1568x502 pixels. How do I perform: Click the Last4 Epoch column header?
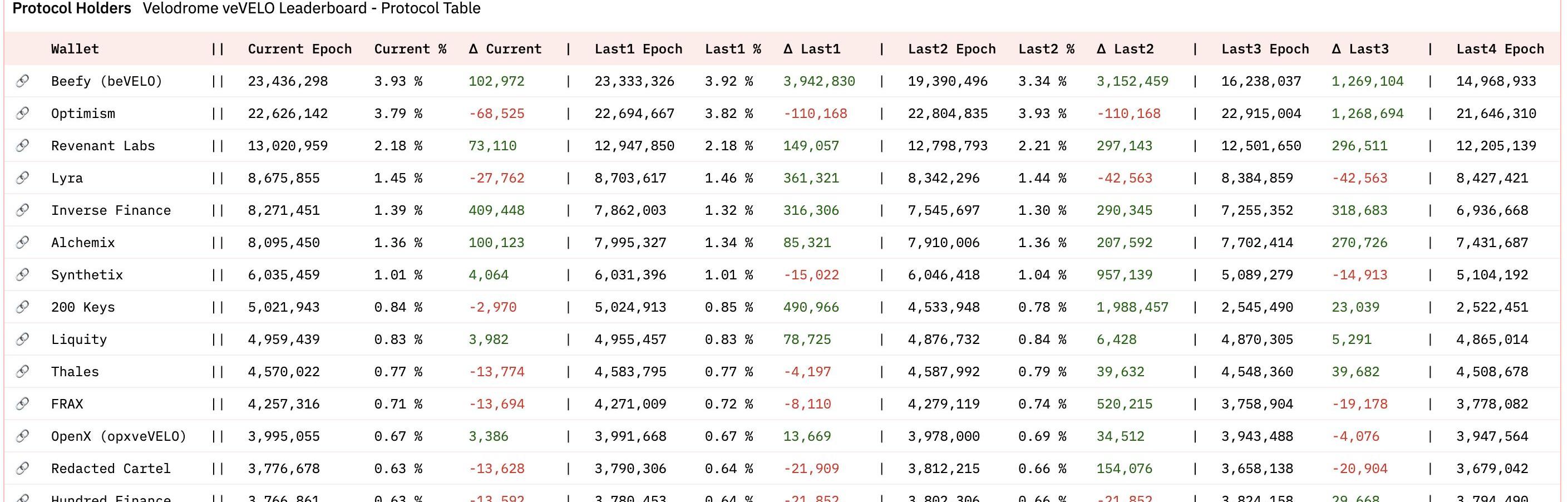click(1500, 48)
